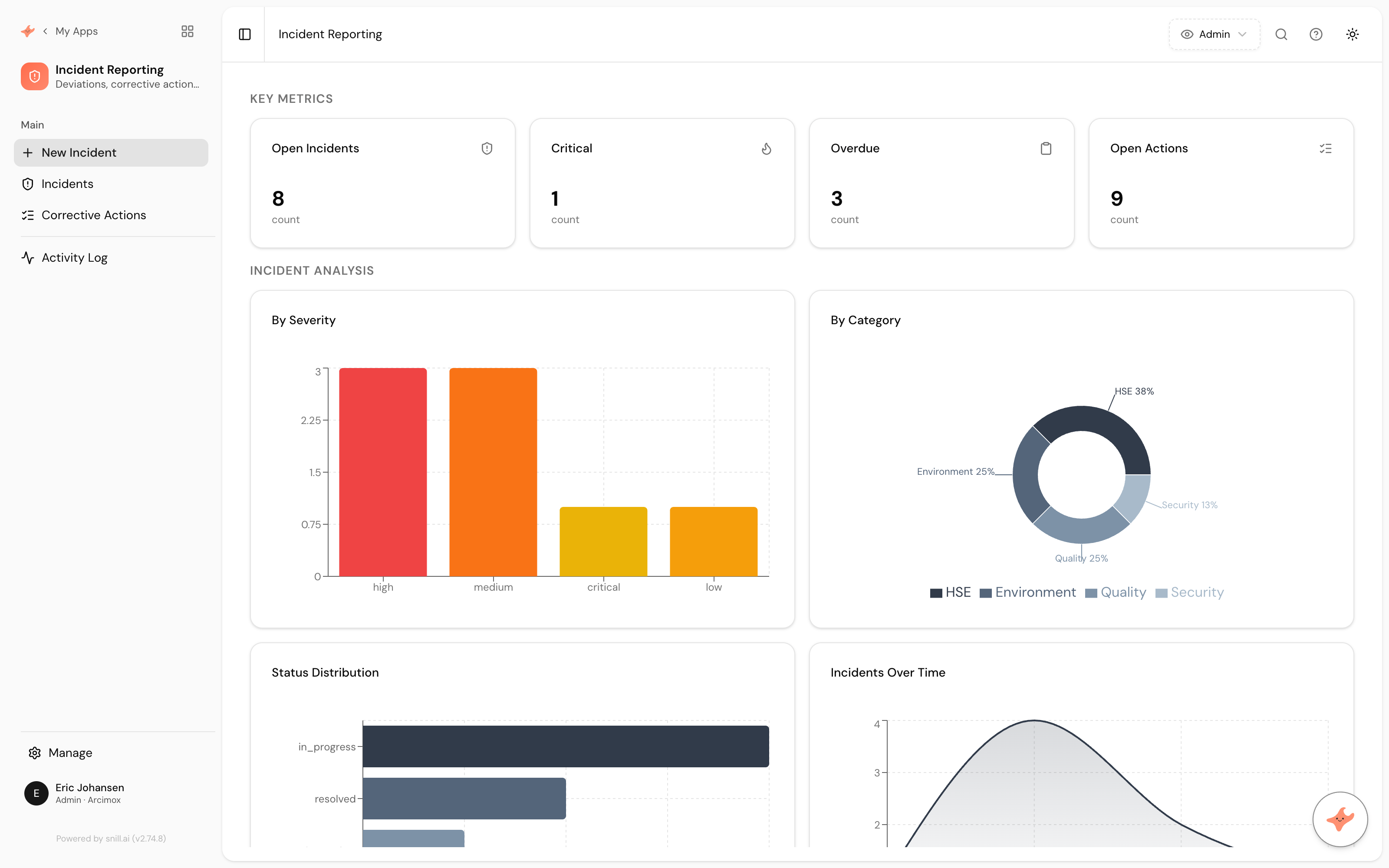
Task: Click the 'HSE 38%' chart label
Action: (1134, 391)
